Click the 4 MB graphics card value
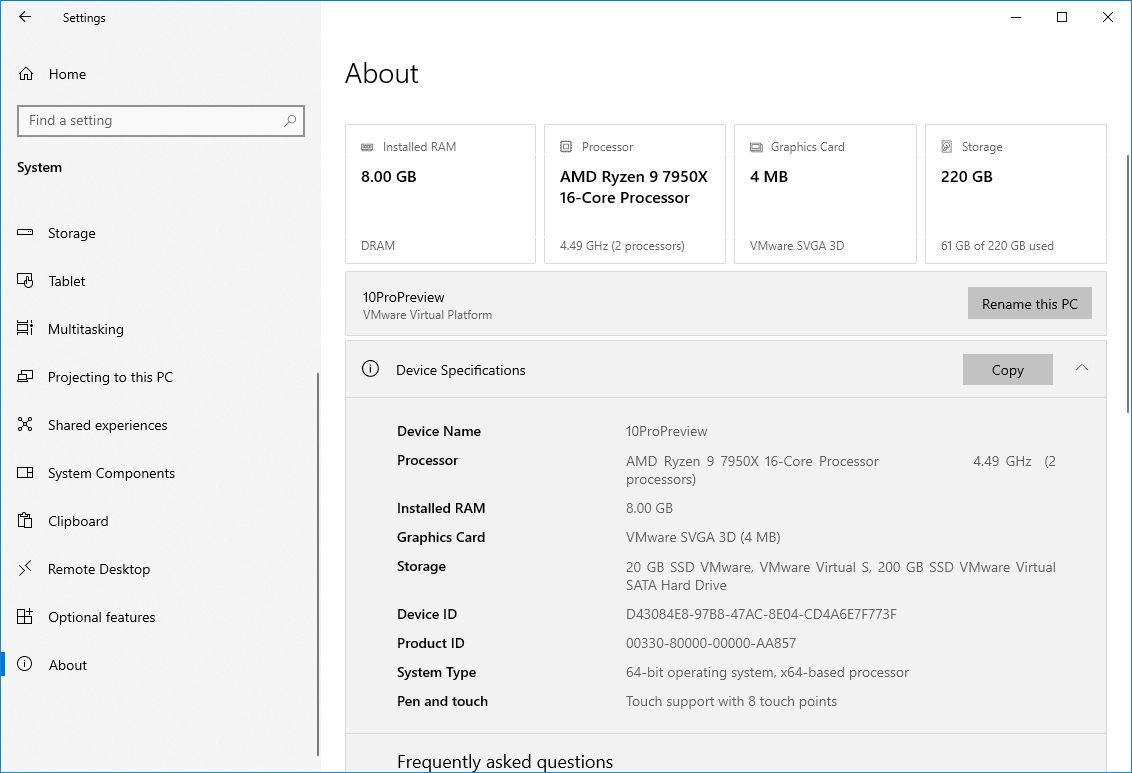This screenshot has width=1132, height=773. point(769,177)
